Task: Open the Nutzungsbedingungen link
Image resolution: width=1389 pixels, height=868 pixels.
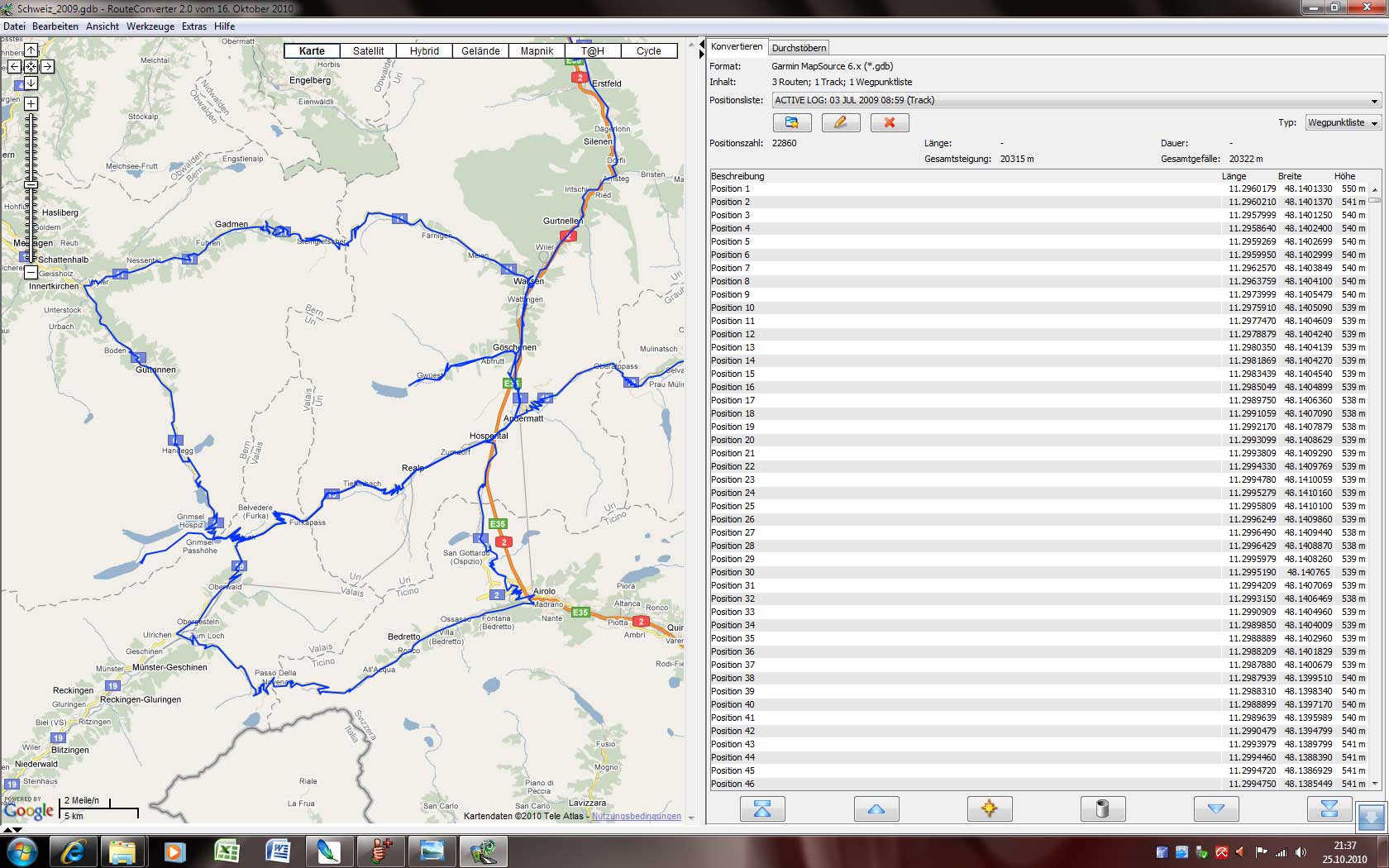Action: point(637,816)
